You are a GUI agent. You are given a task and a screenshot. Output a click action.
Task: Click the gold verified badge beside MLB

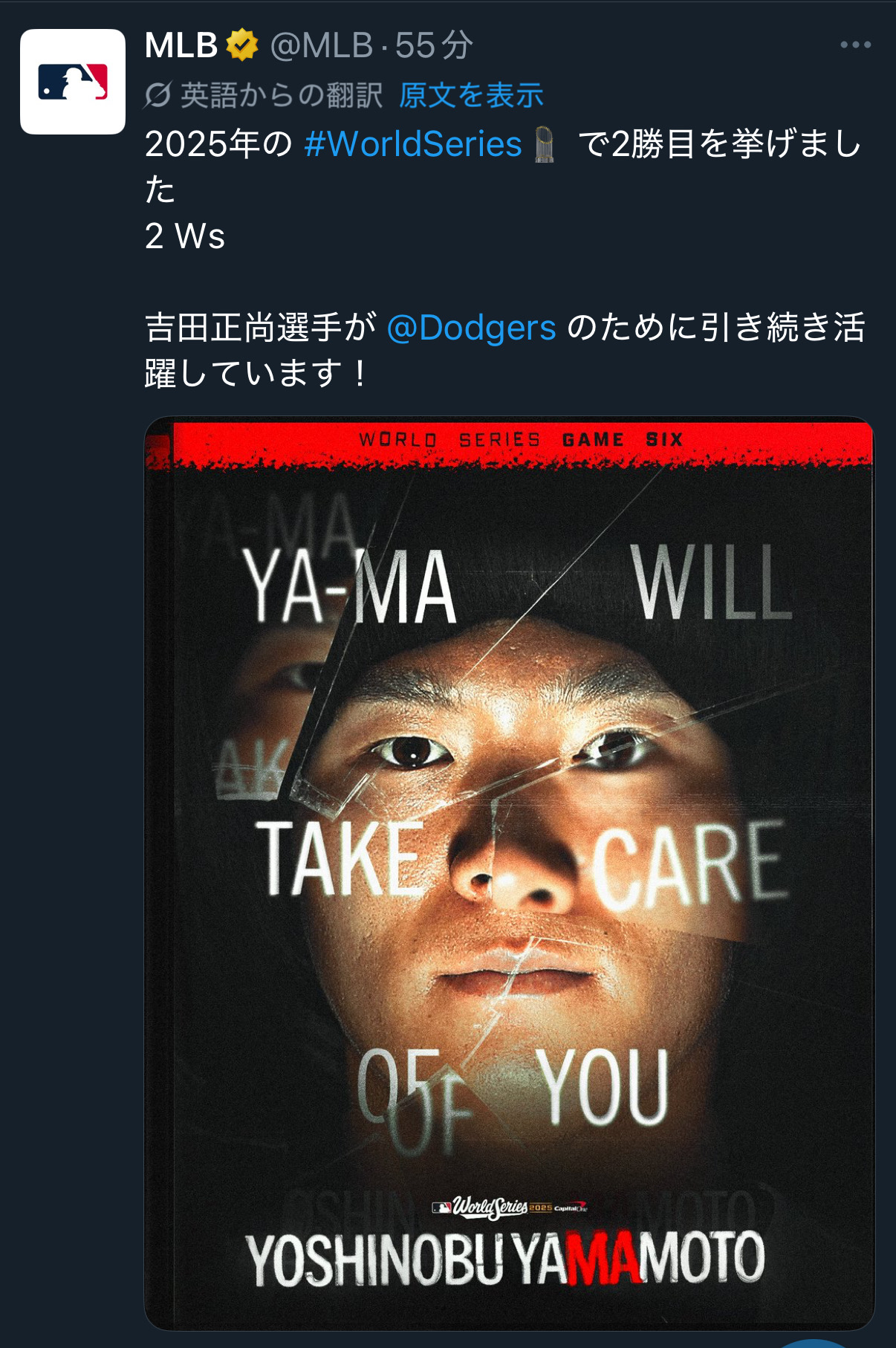(242, 45)
